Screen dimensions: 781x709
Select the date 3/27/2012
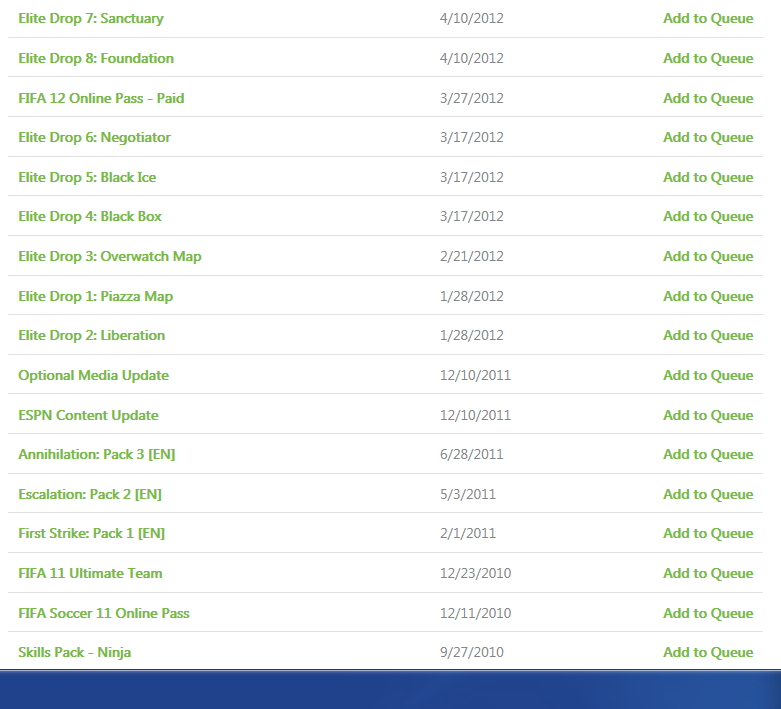click(472, 98)
